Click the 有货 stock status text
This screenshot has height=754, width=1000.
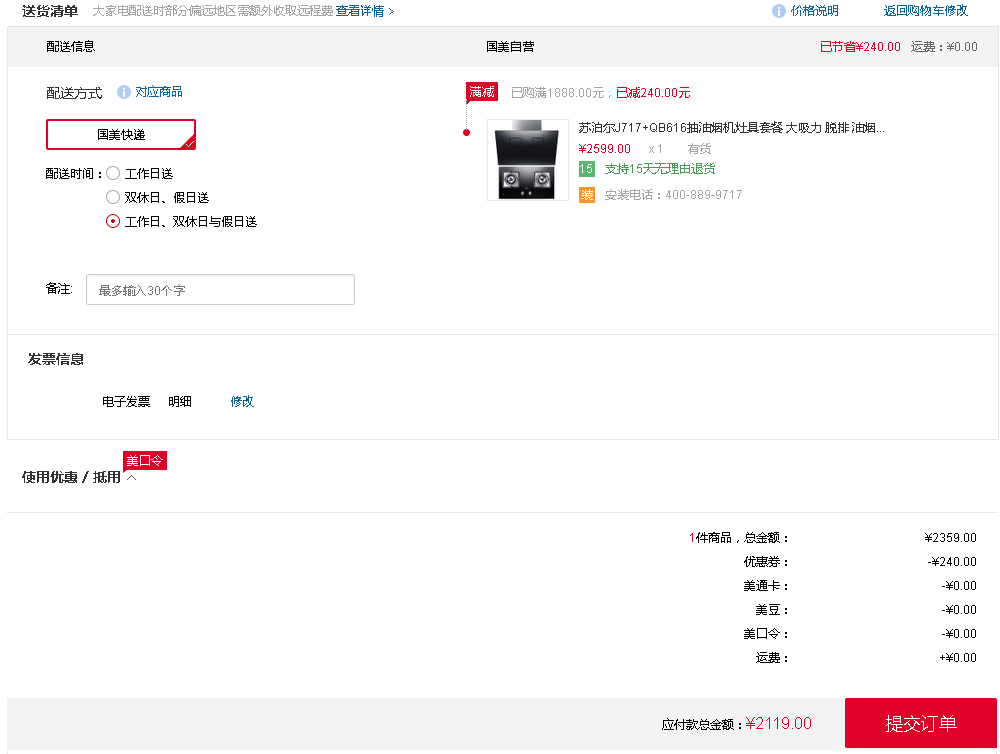700,149
